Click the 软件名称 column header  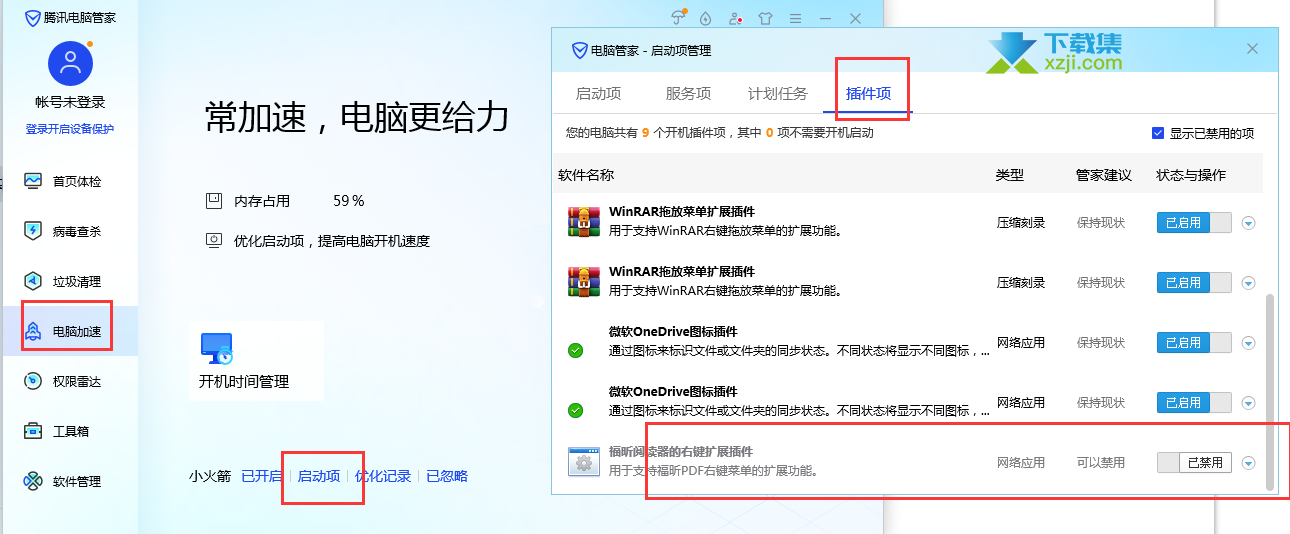(586, 175)
